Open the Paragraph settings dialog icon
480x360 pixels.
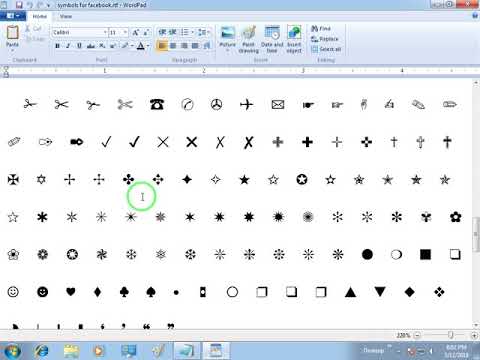[207, 46]
